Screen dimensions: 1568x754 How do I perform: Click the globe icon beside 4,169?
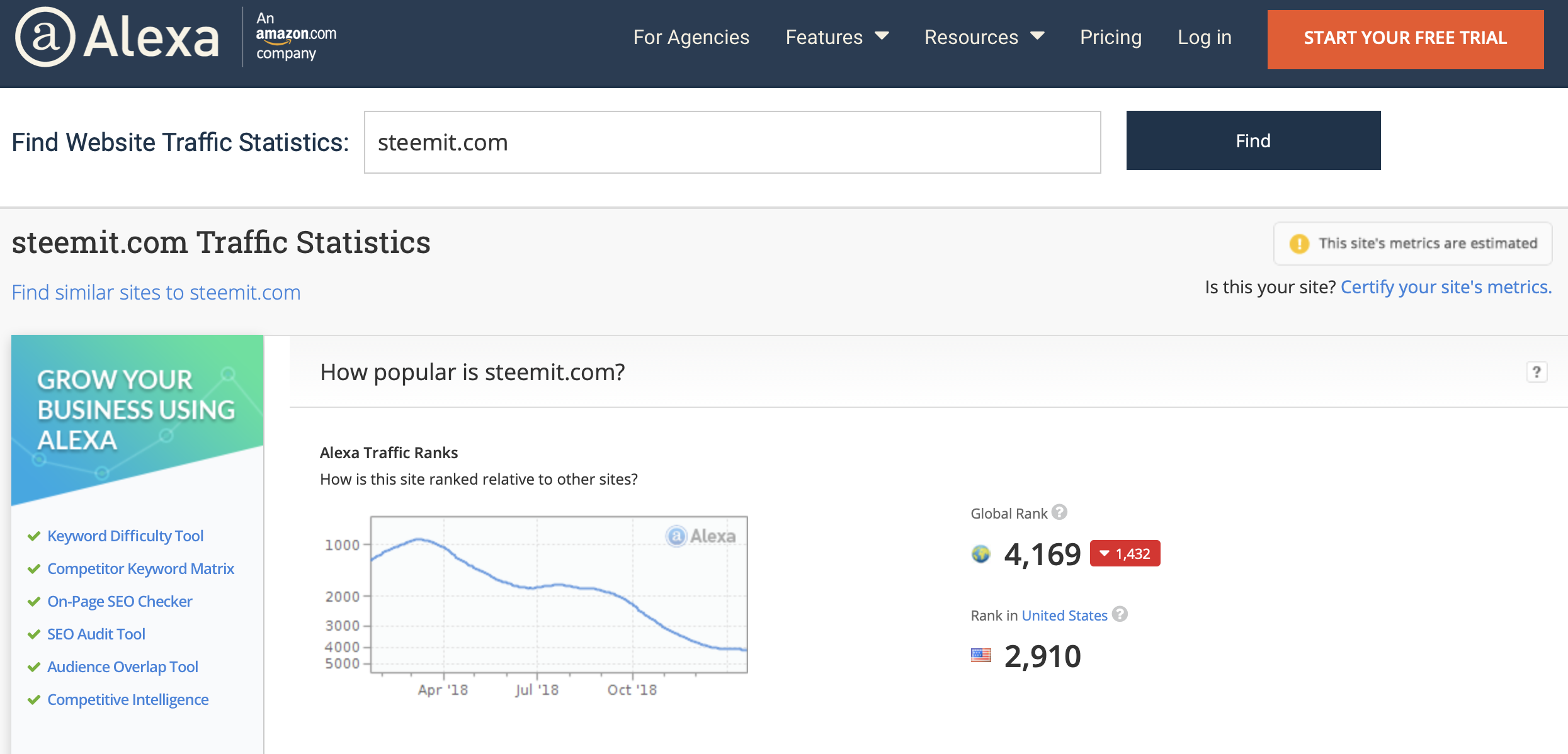pyautogui.click(x=980, y=554)
